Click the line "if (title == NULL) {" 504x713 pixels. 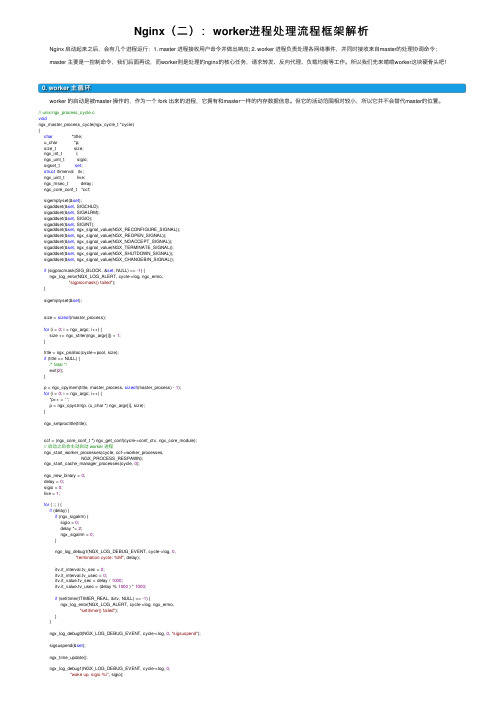tap(62, 358)
